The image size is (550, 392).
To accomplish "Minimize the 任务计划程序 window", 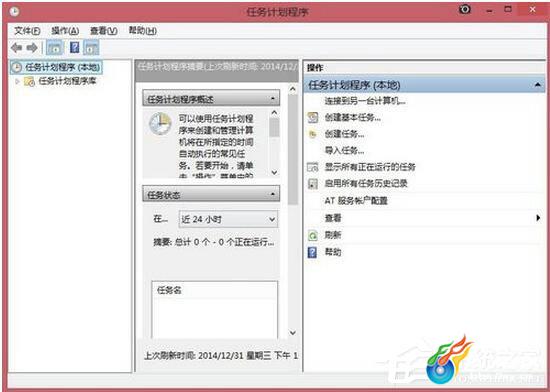I will 489,10.
